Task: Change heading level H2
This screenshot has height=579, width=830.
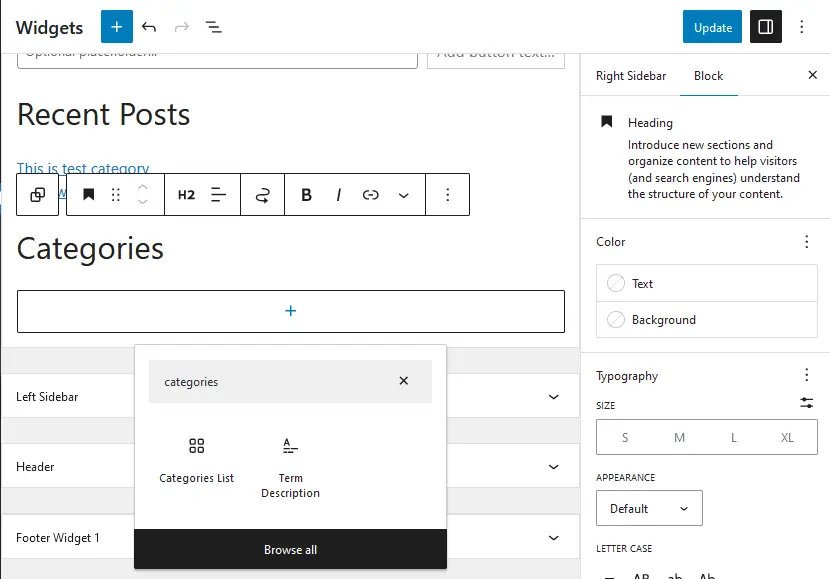Action: pyautogui.click(x=186, y=195)
